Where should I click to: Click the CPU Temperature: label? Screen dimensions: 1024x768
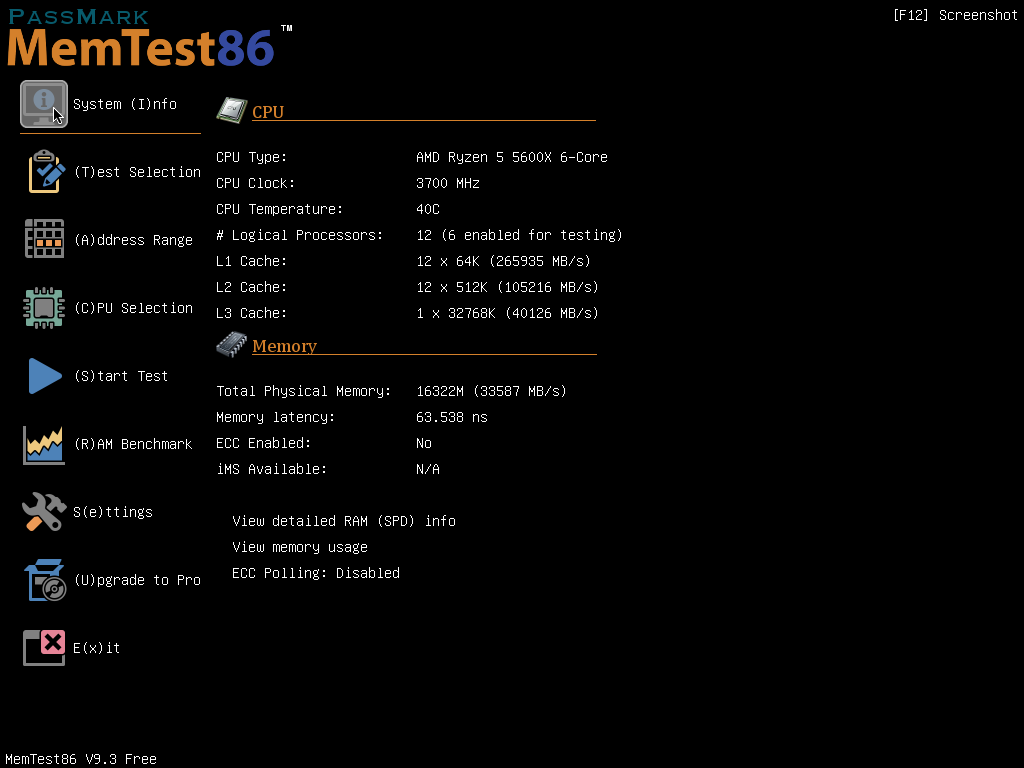tap(280, 210)
